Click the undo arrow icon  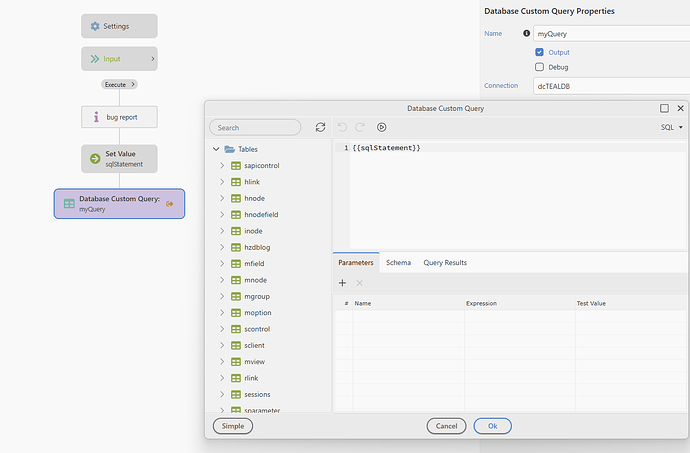pos(343,128)
